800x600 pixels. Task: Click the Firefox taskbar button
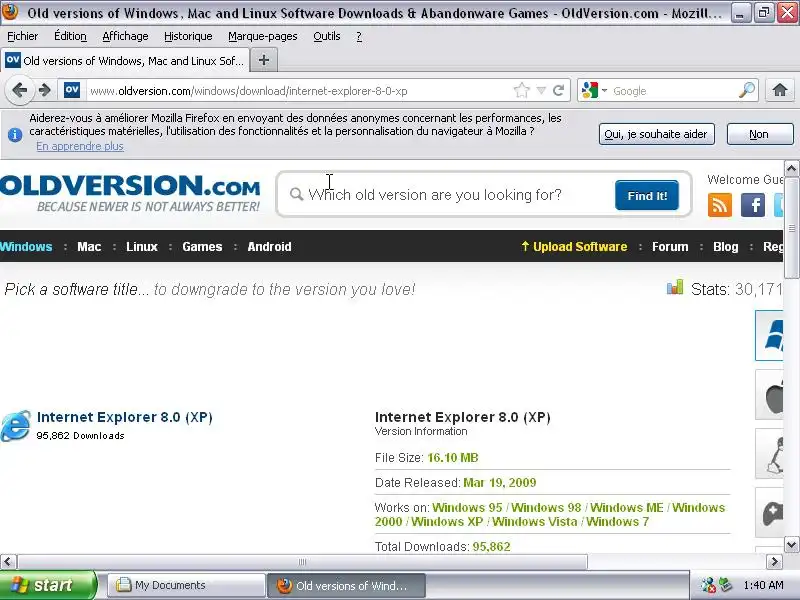click(346, 585)
